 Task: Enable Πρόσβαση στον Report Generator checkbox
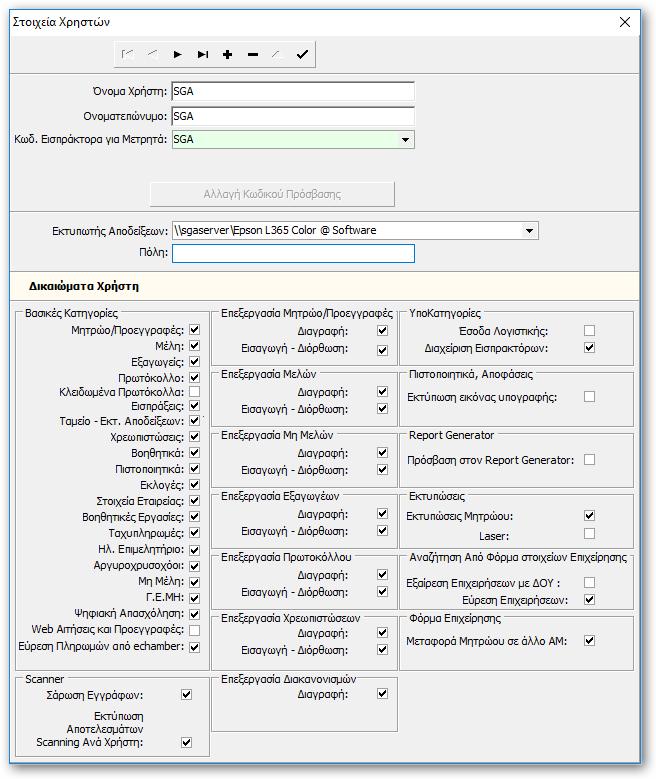click(x=589, y=460)
